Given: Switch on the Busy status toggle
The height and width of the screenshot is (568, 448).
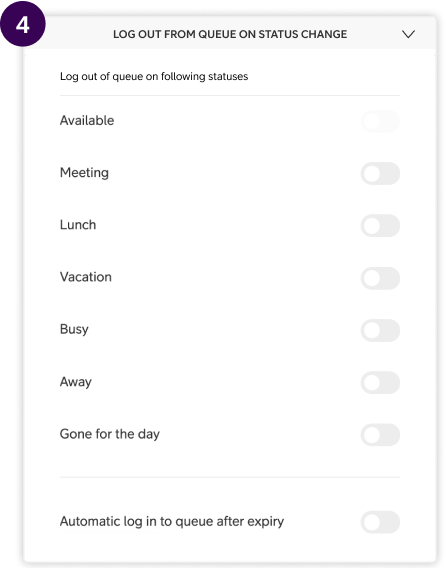Looking at the screenshot, I should pyautogui.click(x=380, y=330).
